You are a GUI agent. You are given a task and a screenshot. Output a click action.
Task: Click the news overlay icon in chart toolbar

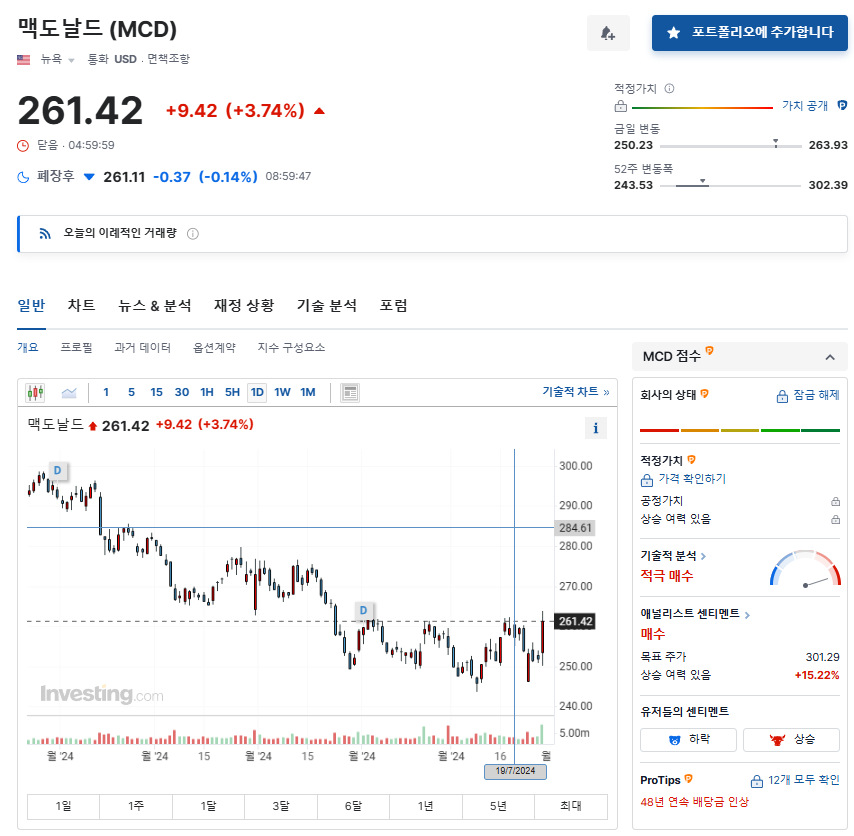tap(350, 392)
